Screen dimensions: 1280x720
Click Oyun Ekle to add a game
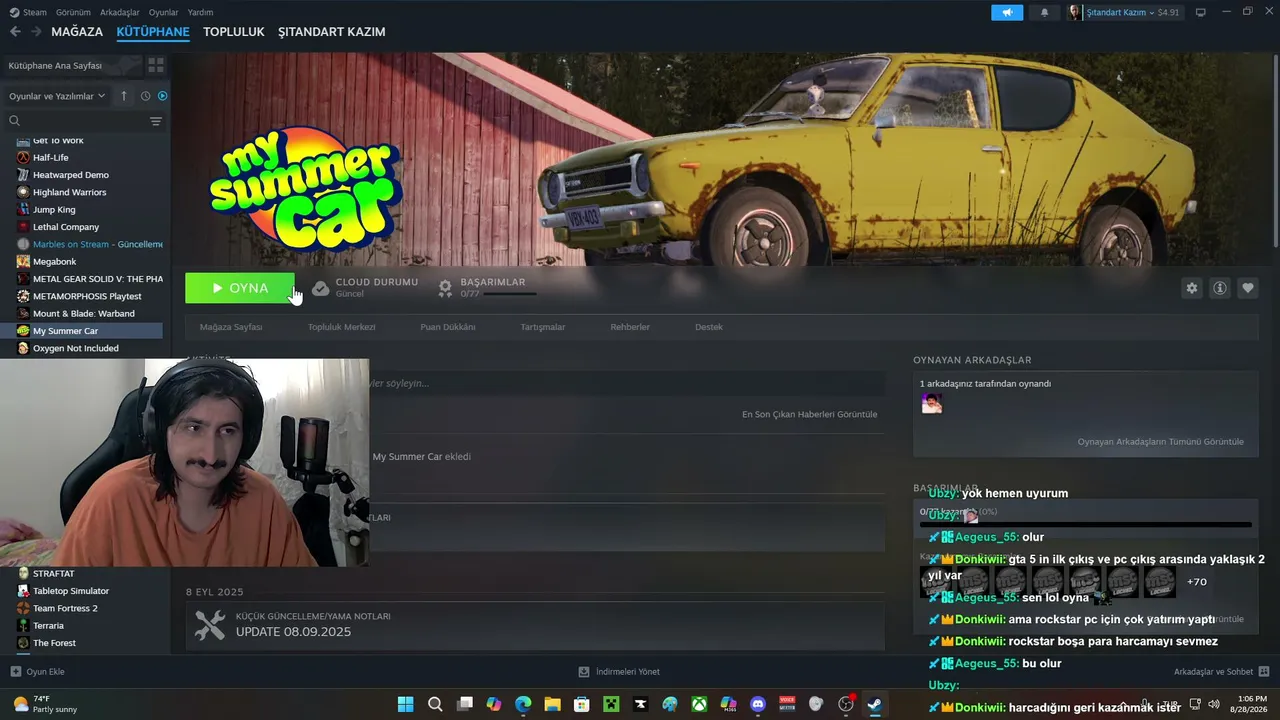coord(38,672)
